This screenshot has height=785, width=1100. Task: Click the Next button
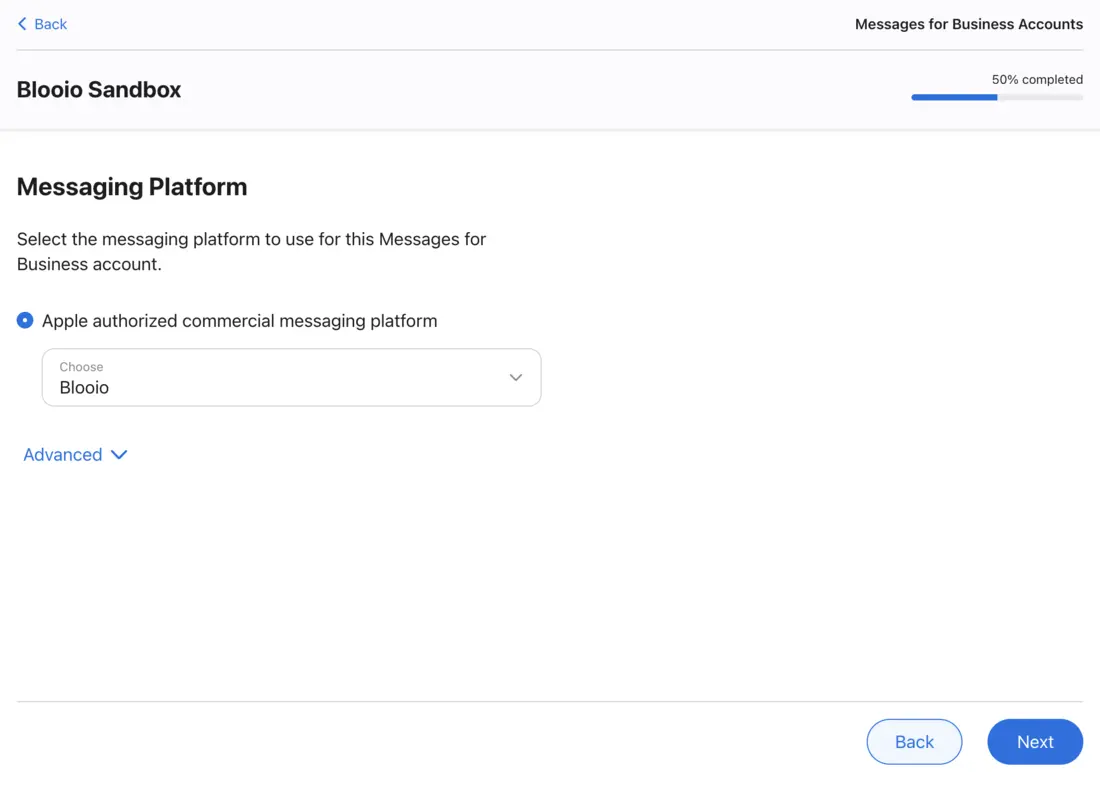point(1035,742)
